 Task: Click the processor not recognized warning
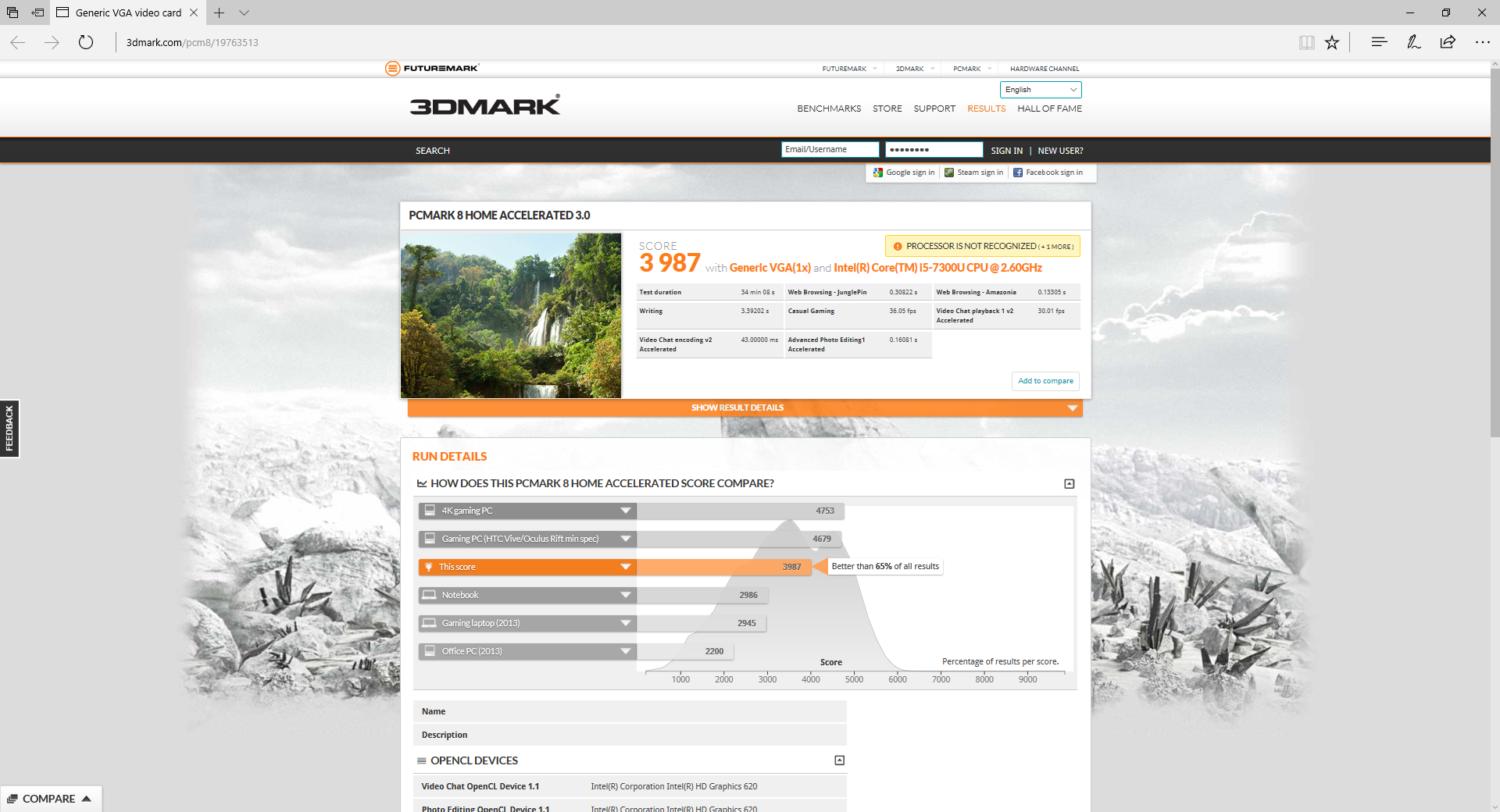[x=983, y=246]
